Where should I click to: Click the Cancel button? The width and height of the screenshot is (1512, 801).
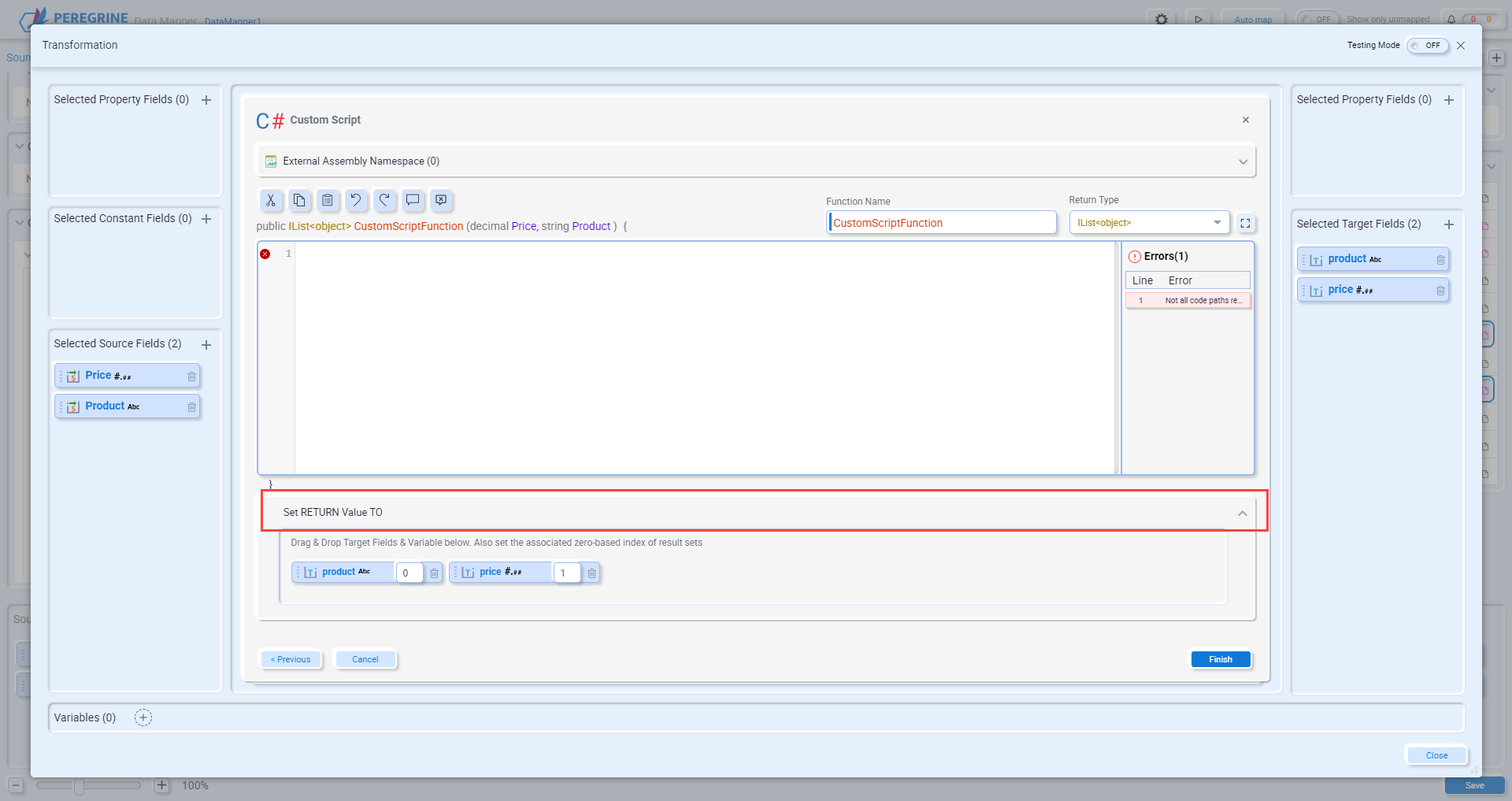point(365,659)
